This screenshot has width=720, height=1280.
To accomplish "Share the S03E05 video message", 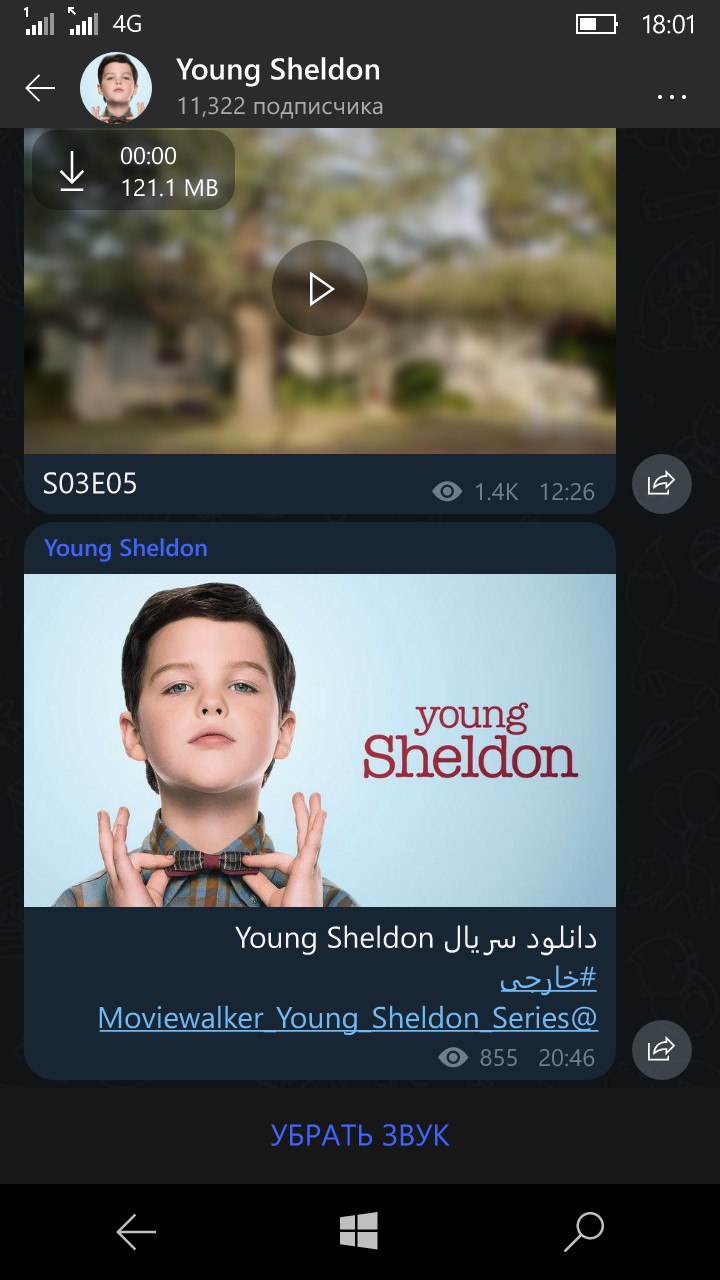I will 662,484.
